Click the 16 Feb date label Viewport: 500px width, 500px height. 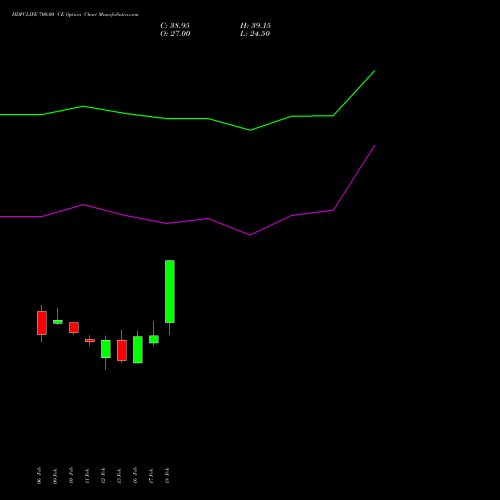point(135,476)
